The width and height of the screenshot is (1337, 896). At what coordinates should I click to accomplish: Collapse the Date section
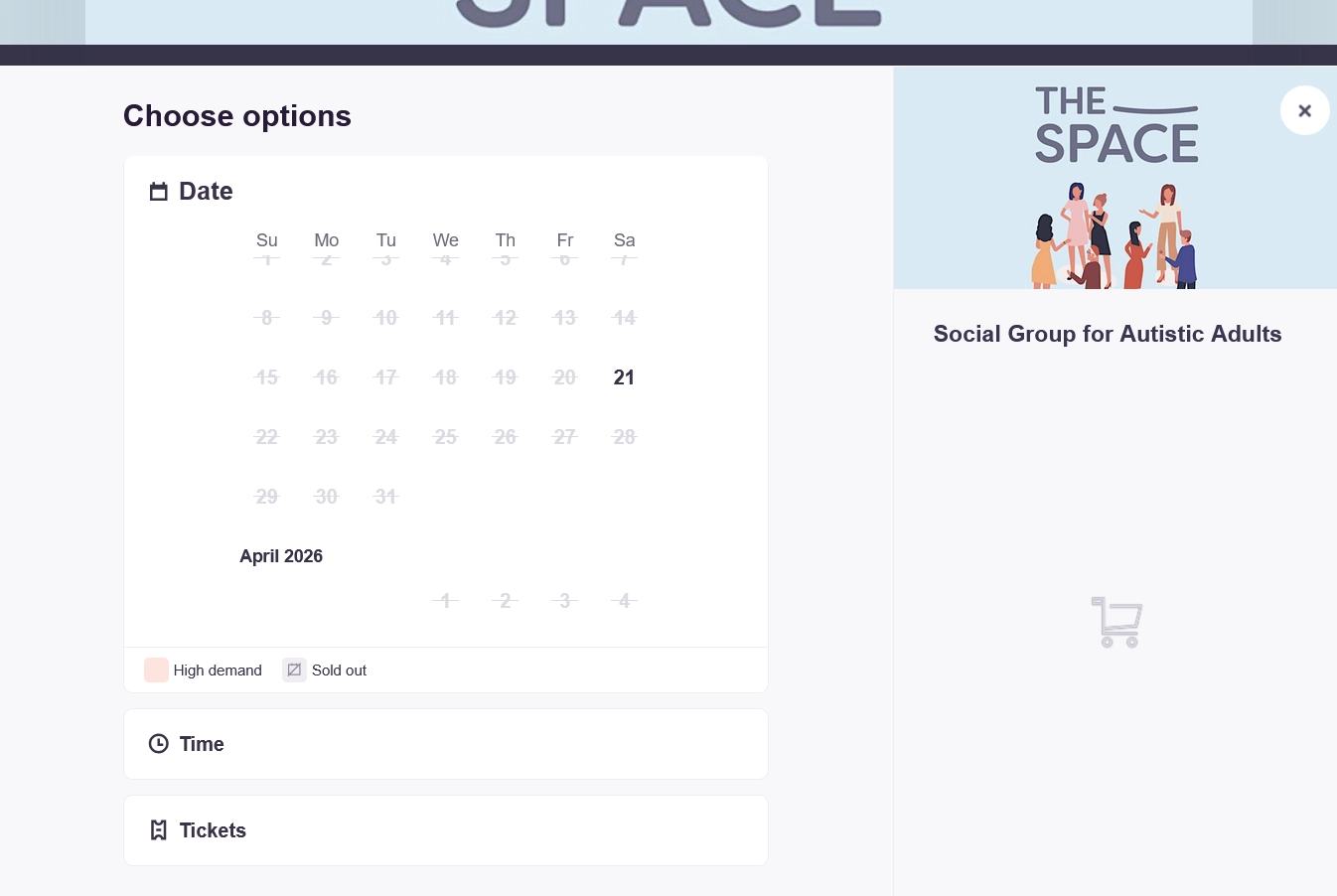point(206,191)
